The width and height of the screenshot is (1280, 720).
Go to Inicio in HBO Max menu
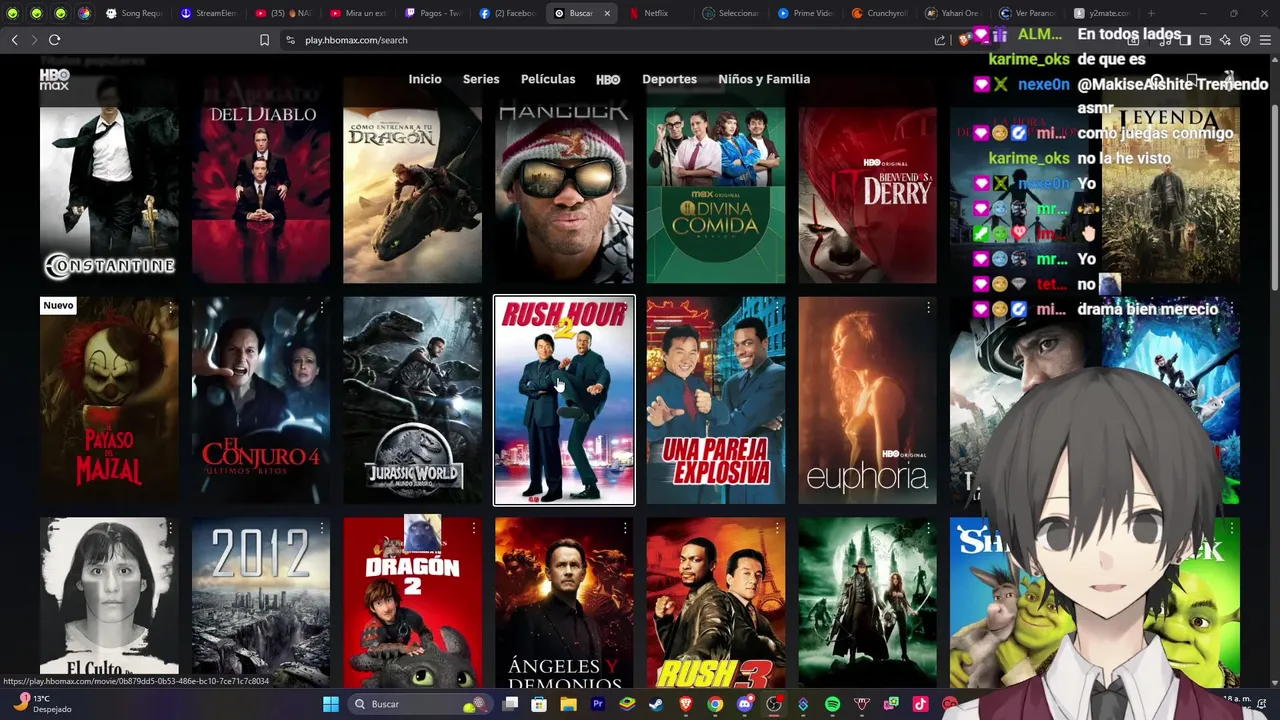(425, 79)
